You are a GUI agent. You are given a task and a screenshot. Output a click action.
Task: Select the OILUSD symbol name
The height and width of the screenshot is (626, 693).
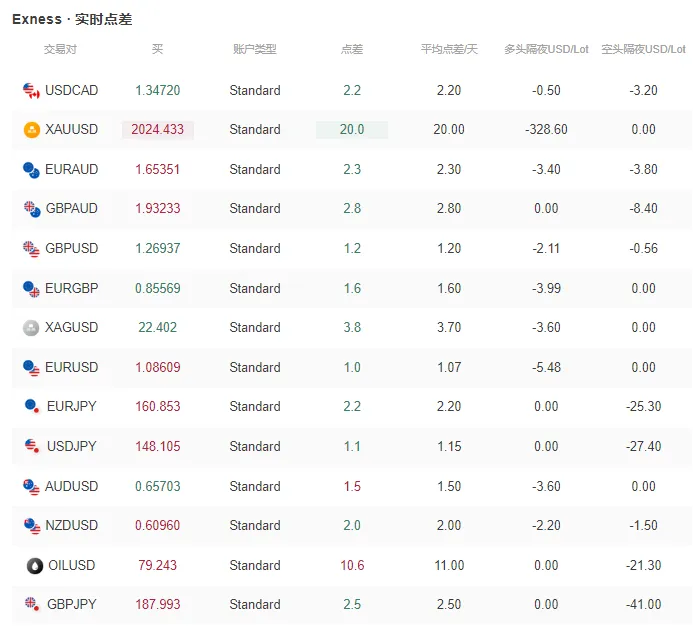72,565
